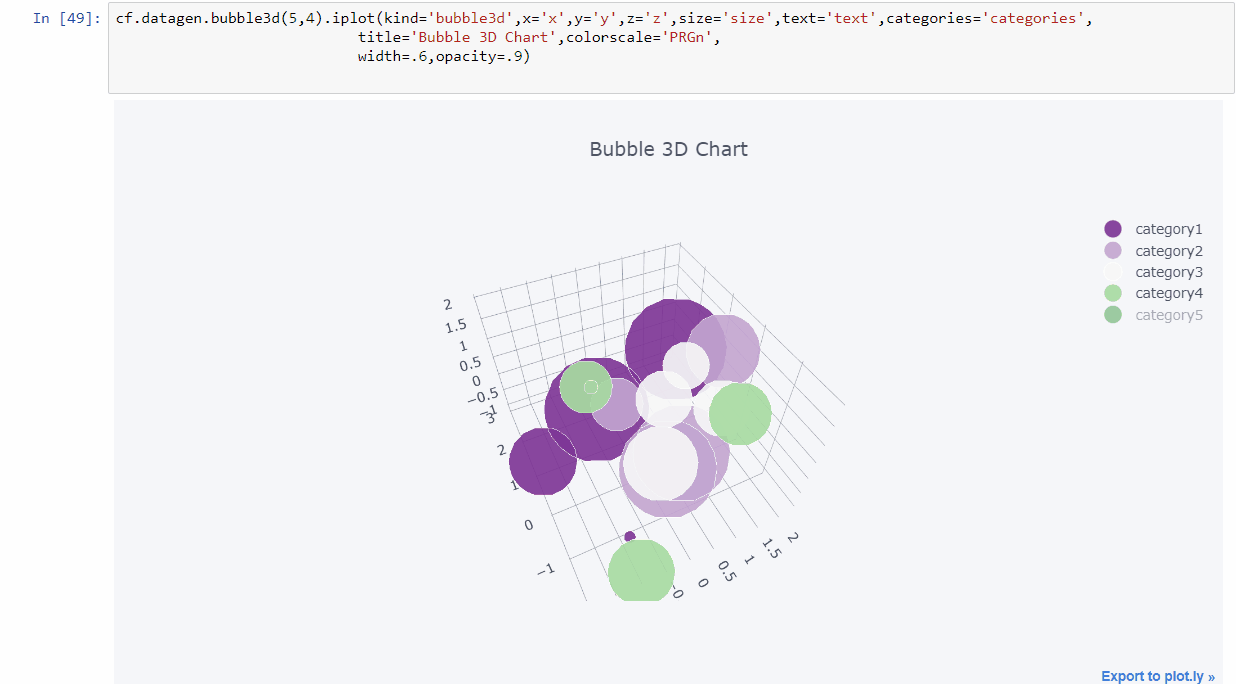Image resolution: width=1236 pixels, height=684 pixels.
Task: Click the white category3 legend marker
Action: click(x=1113, y=272)
